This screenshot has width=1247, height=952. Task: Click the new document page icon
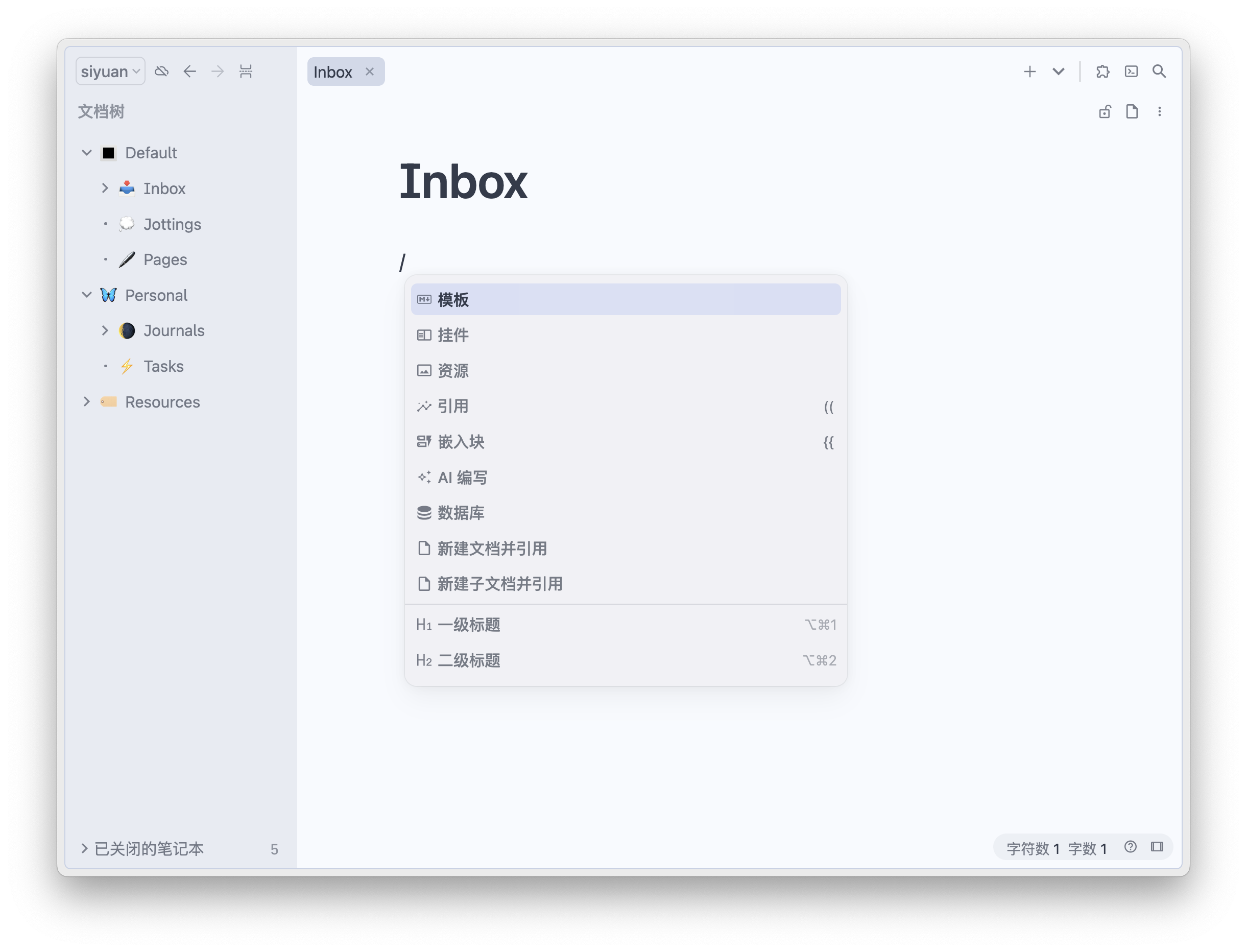[1132, 112]
